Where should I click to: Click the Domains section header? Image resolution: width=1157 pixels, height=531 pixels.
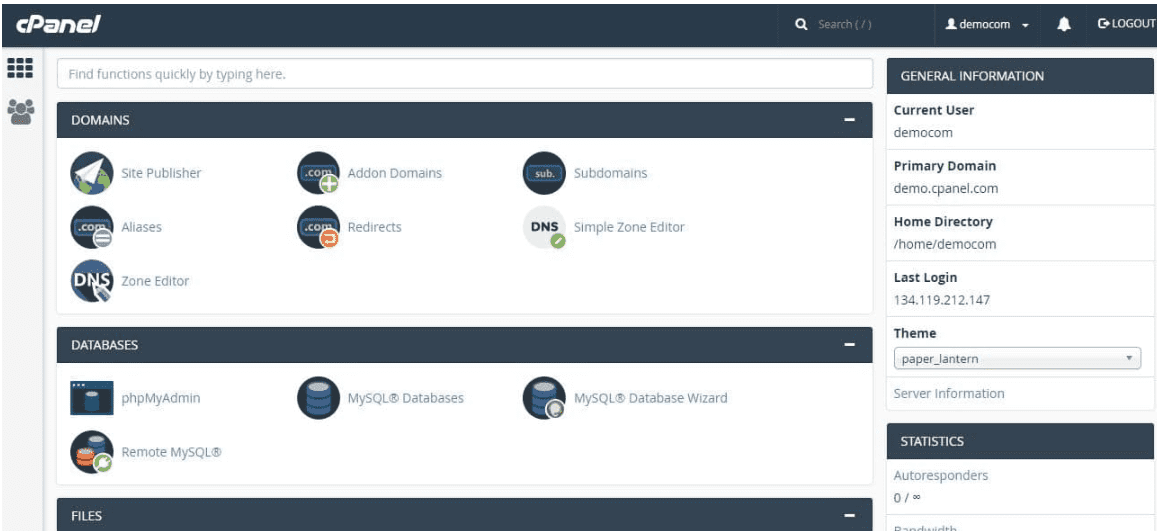click(x=465, y=119)
